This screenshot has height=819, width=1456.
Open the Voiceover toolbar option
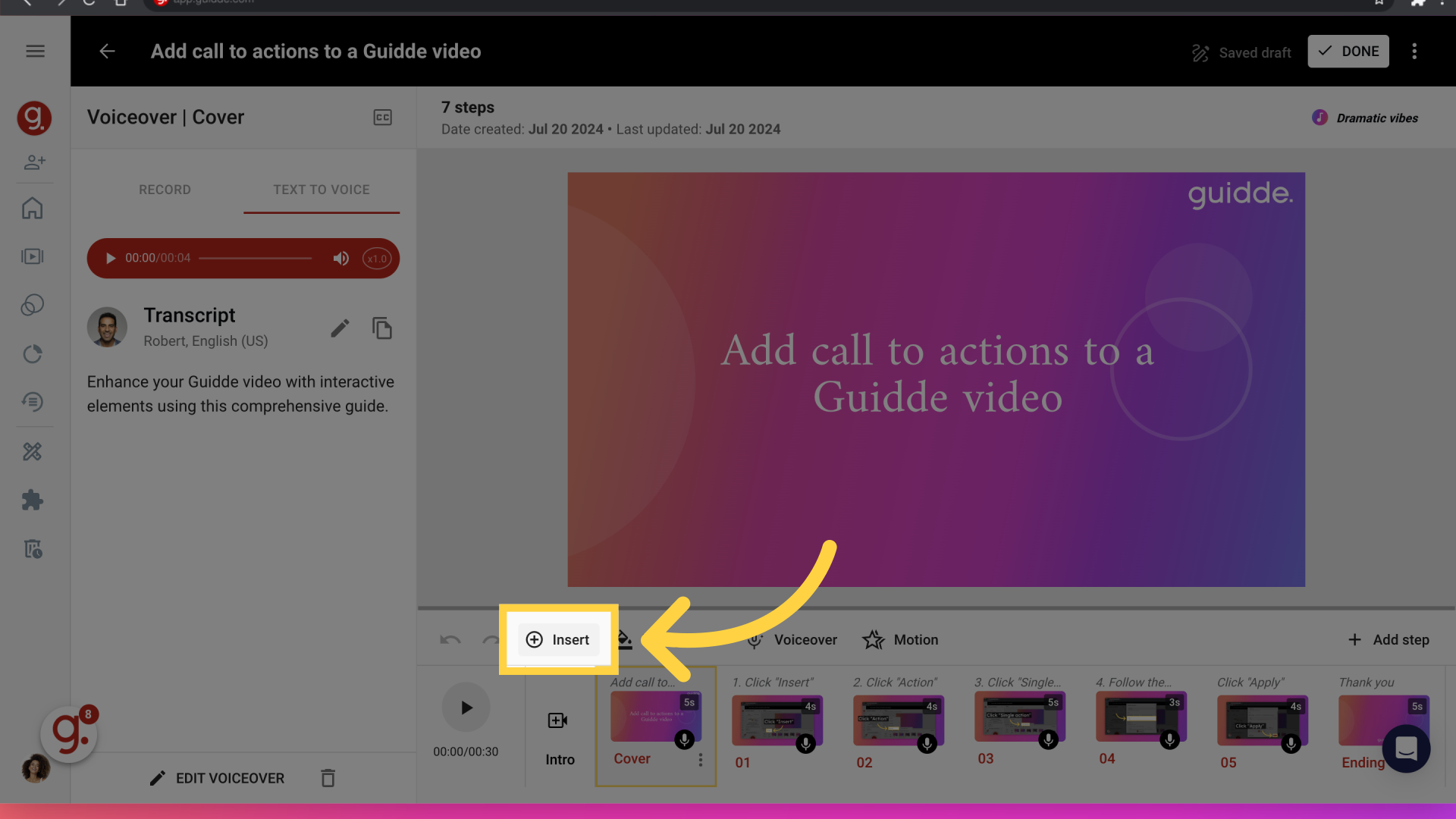coord(792,640)
